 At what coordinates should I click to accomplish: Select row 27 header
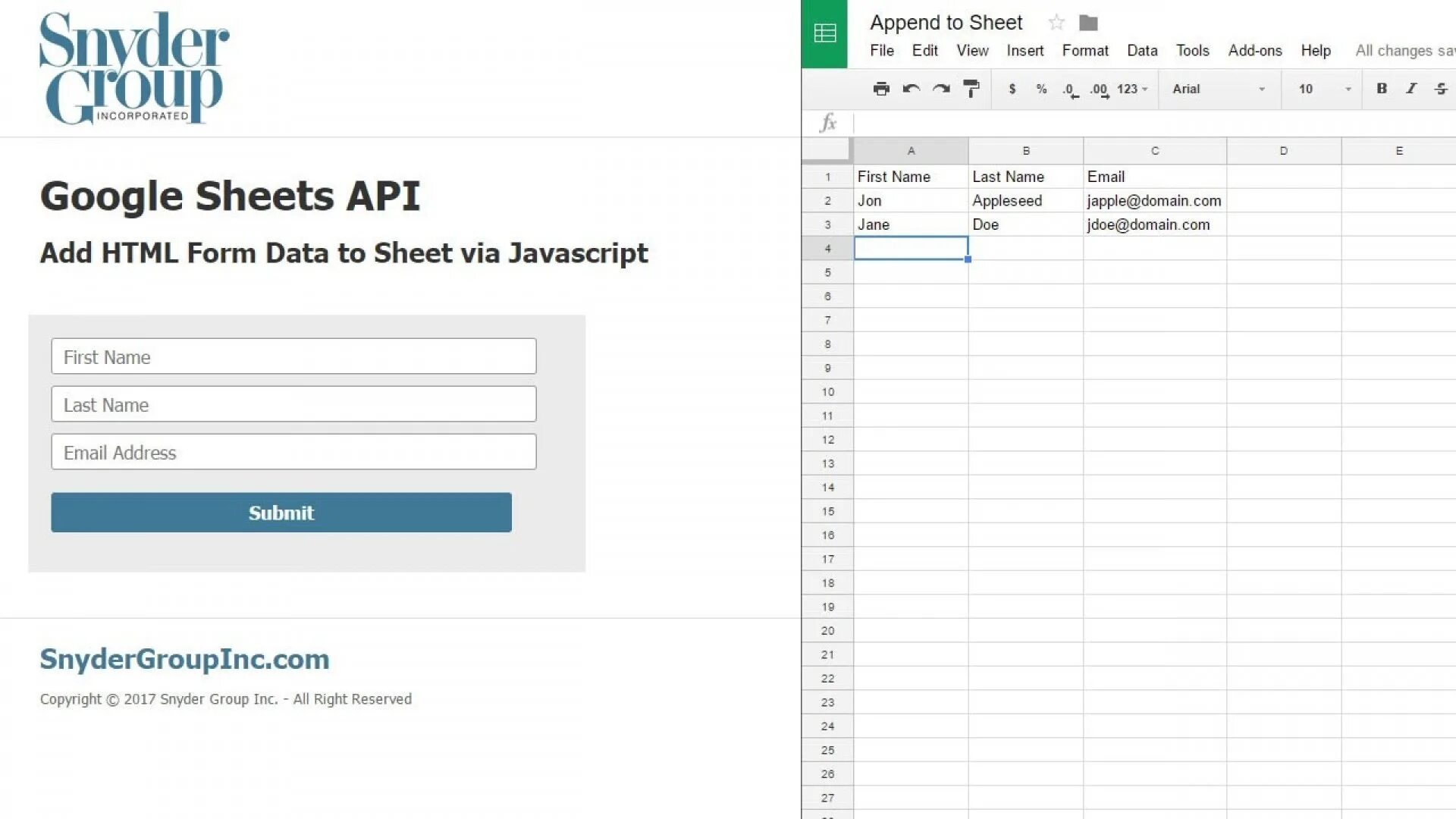click(827, 798)
